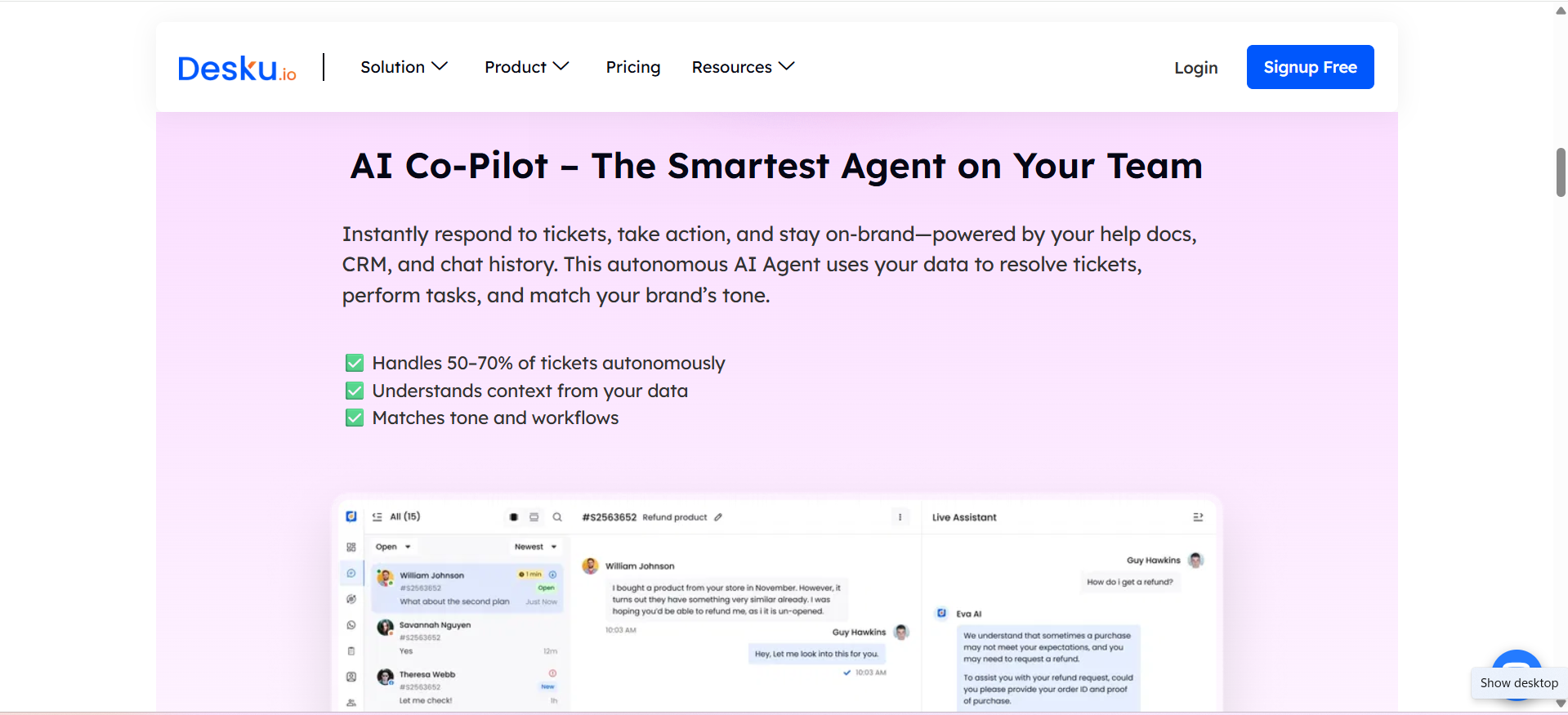
Task: Click the product dashboard preview image
Action: coord(777,603)
